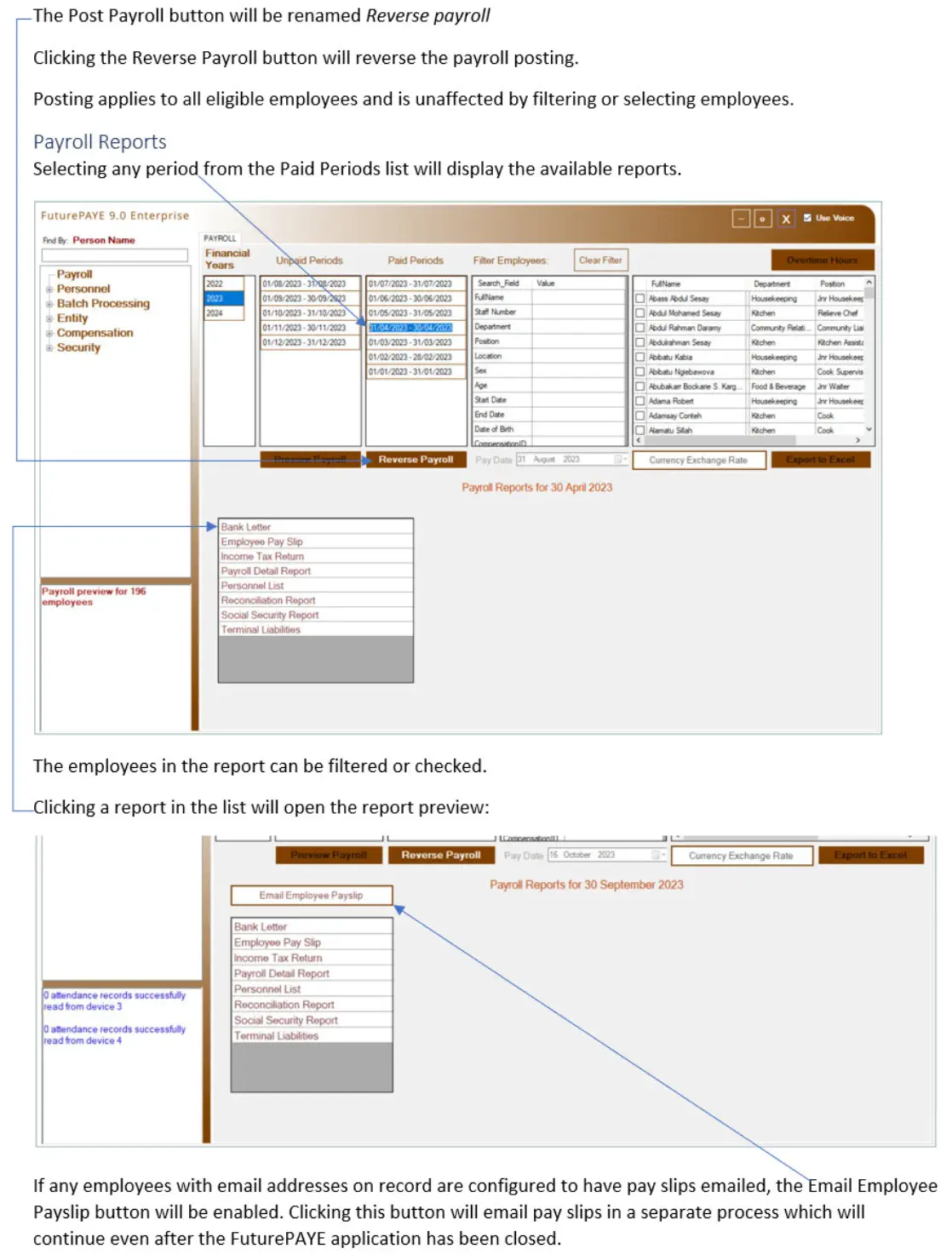Select unpaid period 01/10/2023 - 31/10/2023
This screenshot has width=952, height=1260.
(310, 313)
